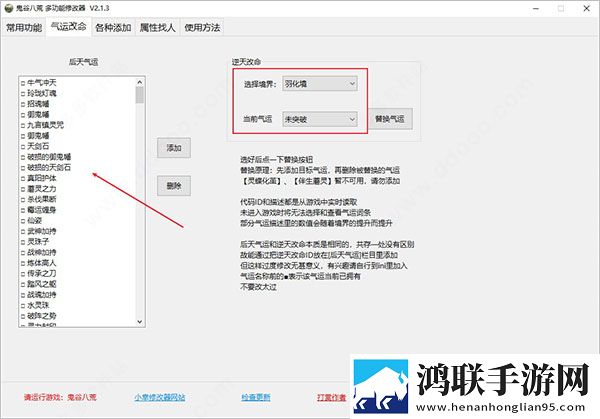This screenshot has width=600, height=419.
Task: Switch to the 常用功能 tab
Action: [x=24, y=28]
